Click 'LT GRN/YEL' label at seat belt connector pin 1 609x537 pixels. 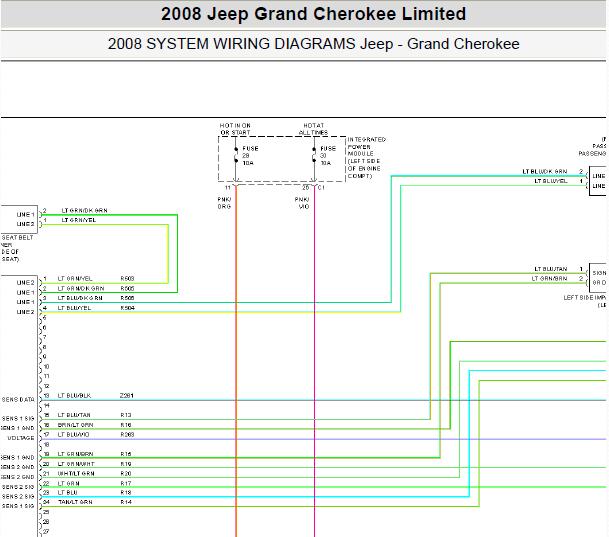[x=78, y=220]
